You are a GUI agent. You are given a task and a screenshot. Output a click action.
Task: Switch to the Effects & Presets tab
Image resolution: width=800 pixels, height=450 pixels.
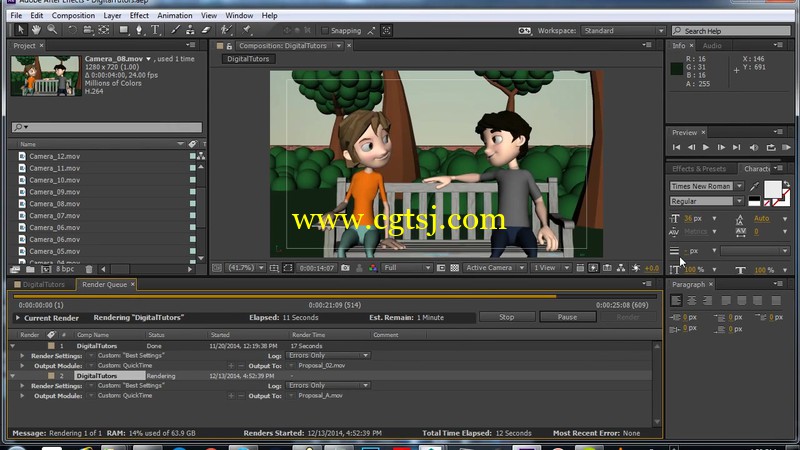698,168
